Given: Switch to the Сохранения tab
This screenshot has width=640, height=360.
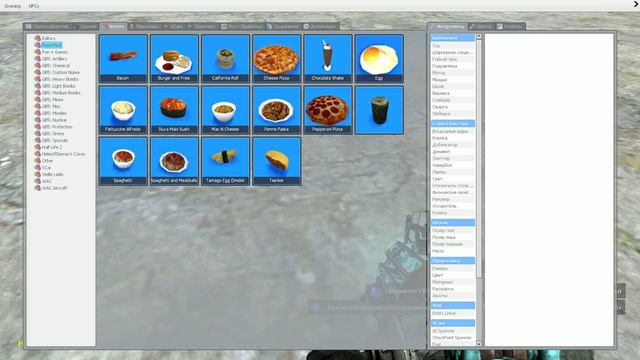Looking at the screenshot, I should [x=283, y=27].
